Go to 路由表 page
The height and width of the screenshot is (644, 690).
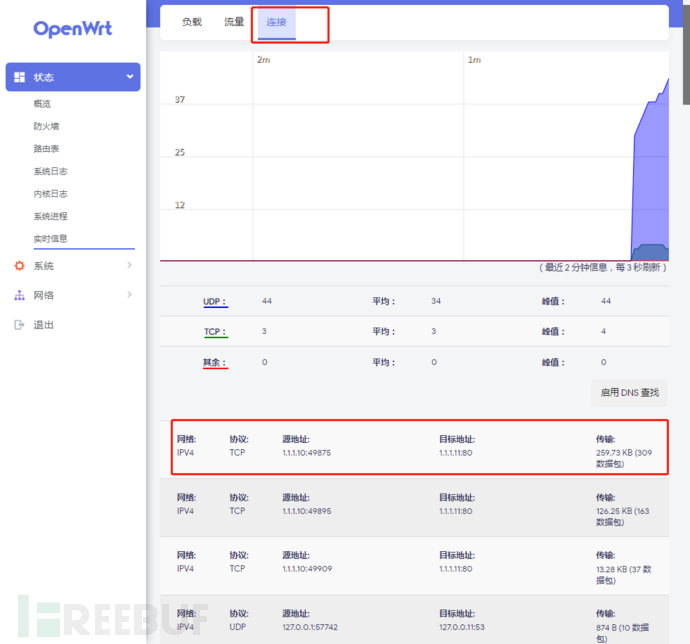(46, 149)
